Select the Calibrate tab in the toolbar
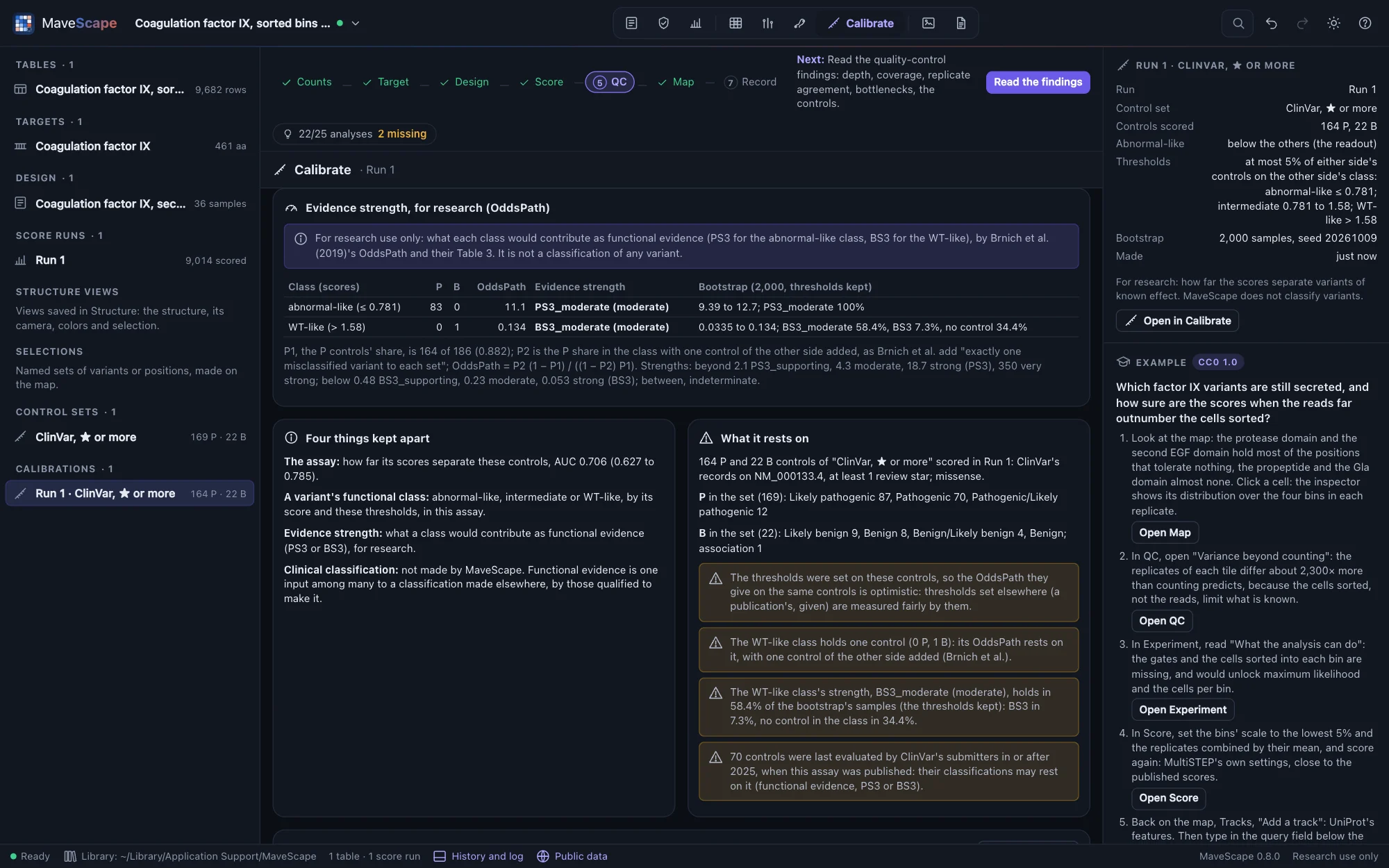 coord(860,23)
